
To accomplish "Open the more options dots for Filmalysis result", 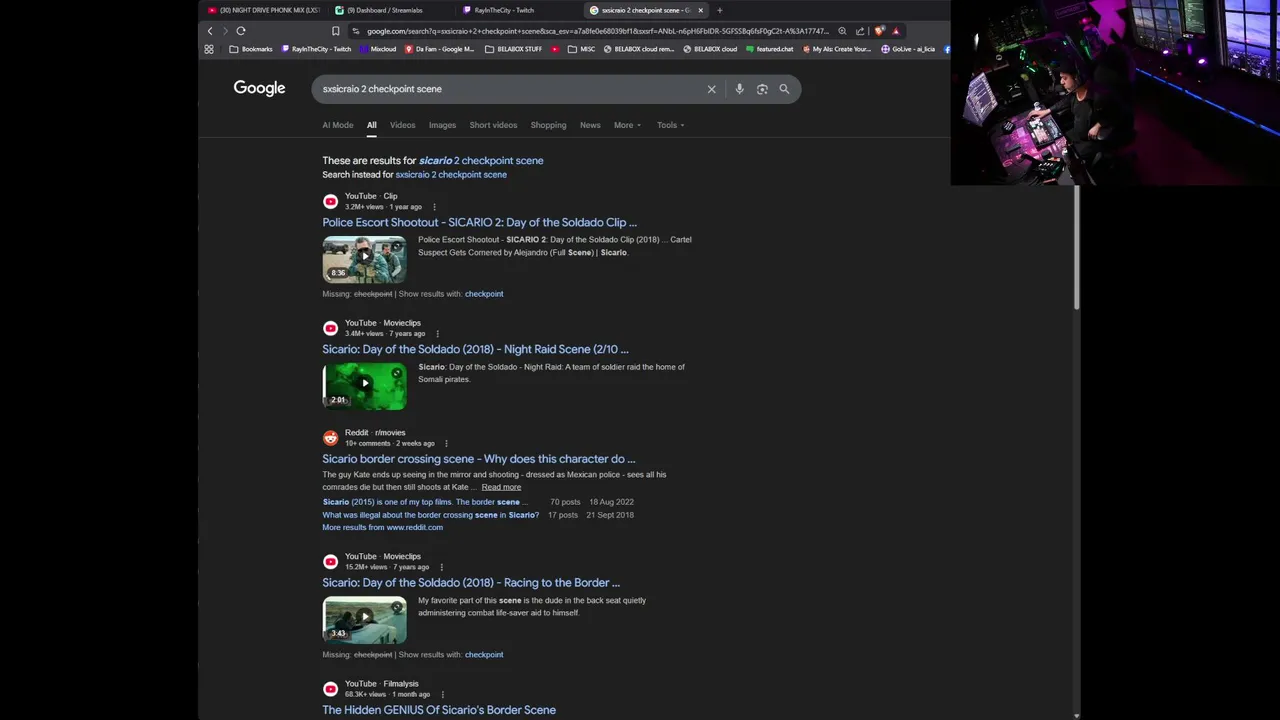I will (x=442, y=694).
